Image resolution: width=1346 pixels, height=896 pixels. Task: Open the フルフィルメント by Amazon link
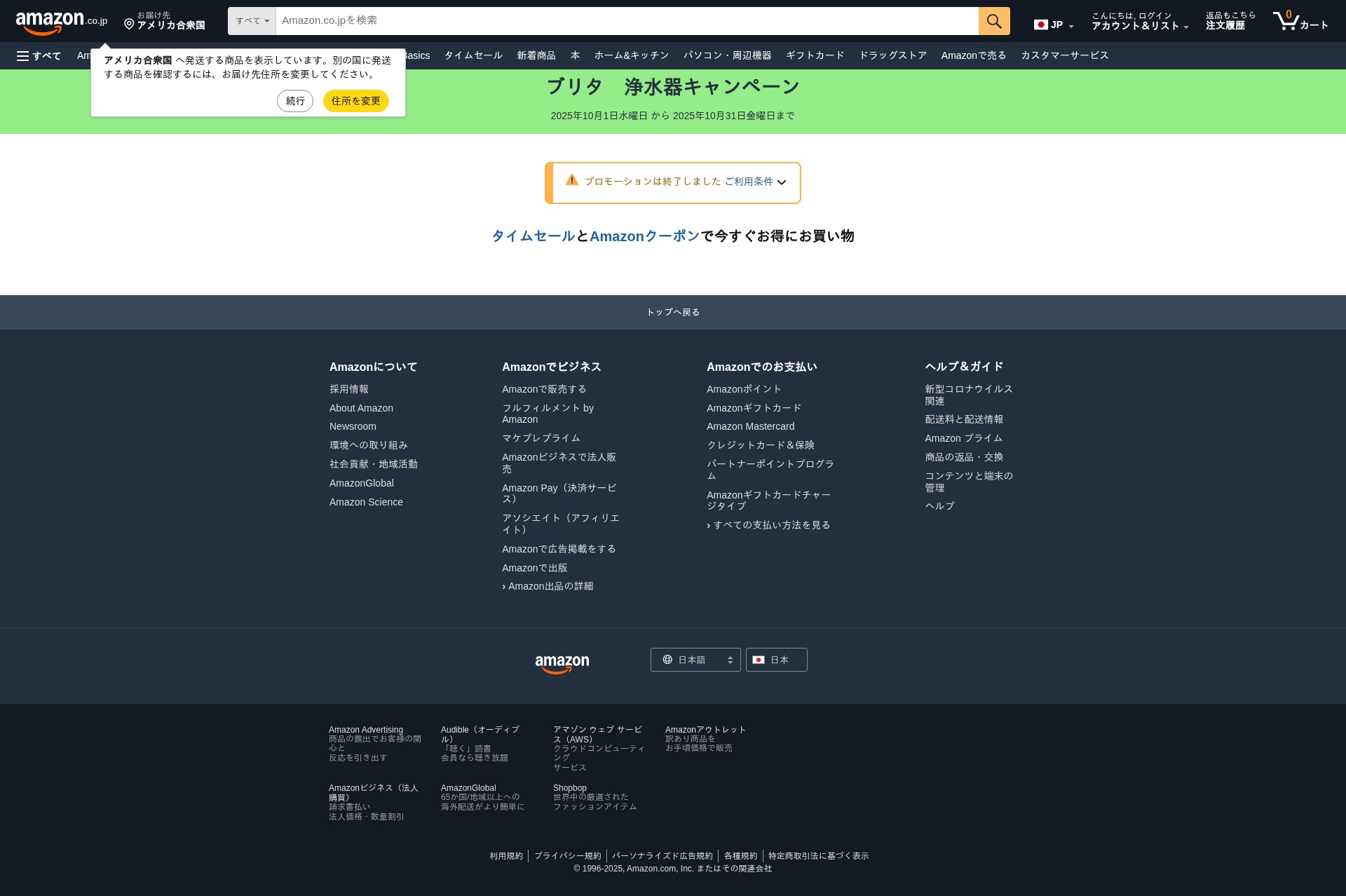pyautogui.click(x=548, y=414)
